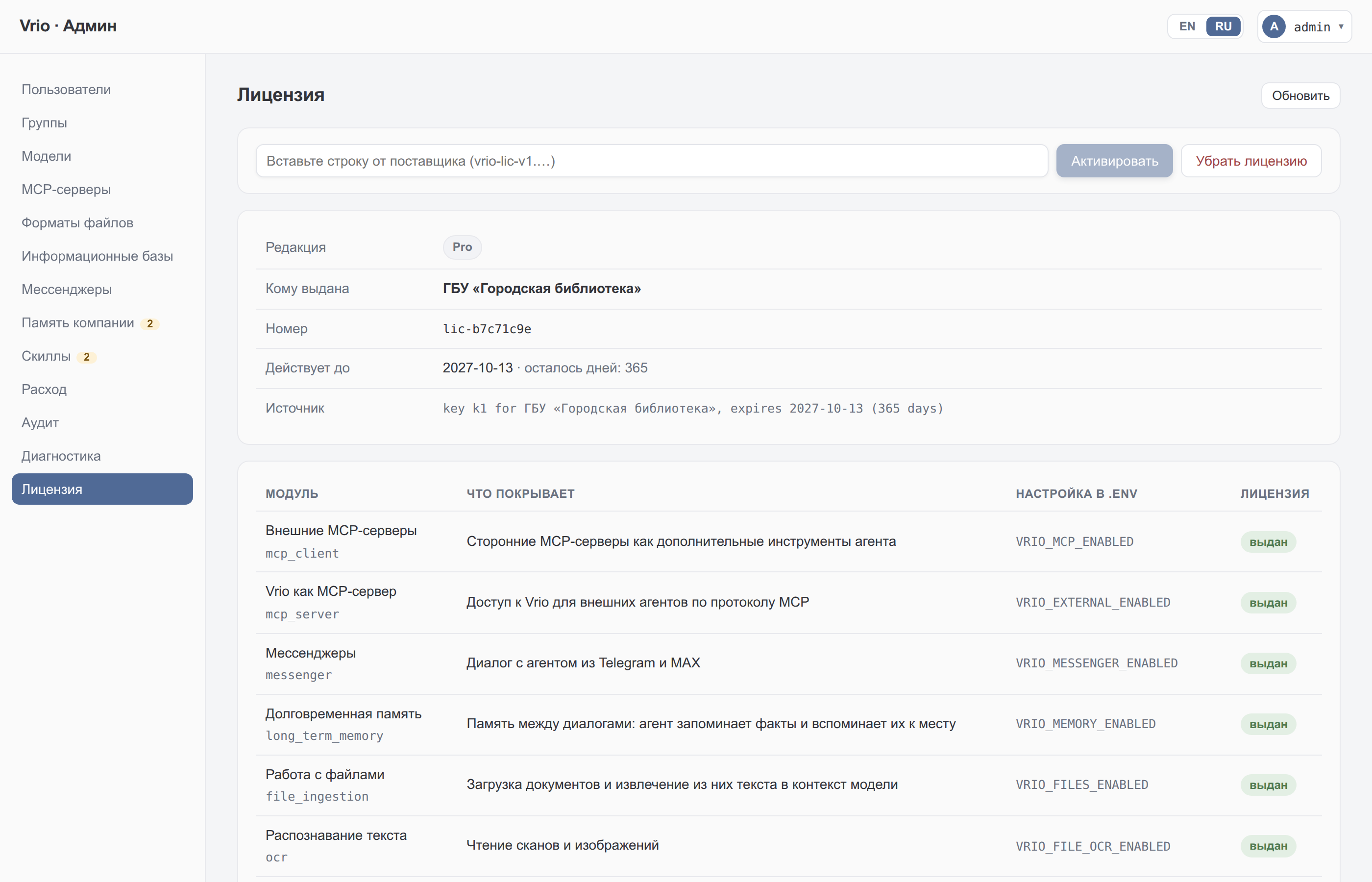The image size is (1372, 882).
Task: Click выдан badge in mcp_server row
Action: pyautogui.click(x=1268, y=603)
